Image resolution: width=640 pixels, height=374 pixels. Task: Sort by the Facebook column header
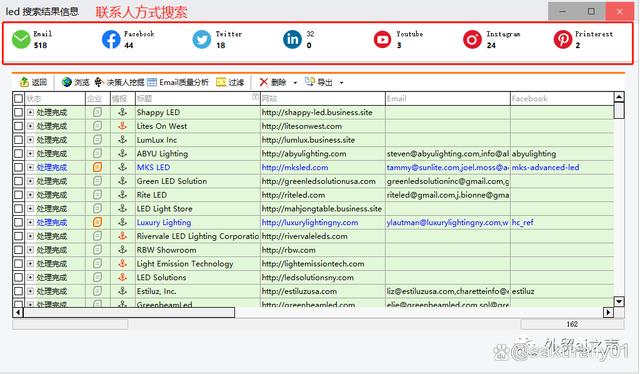[562, 98]
